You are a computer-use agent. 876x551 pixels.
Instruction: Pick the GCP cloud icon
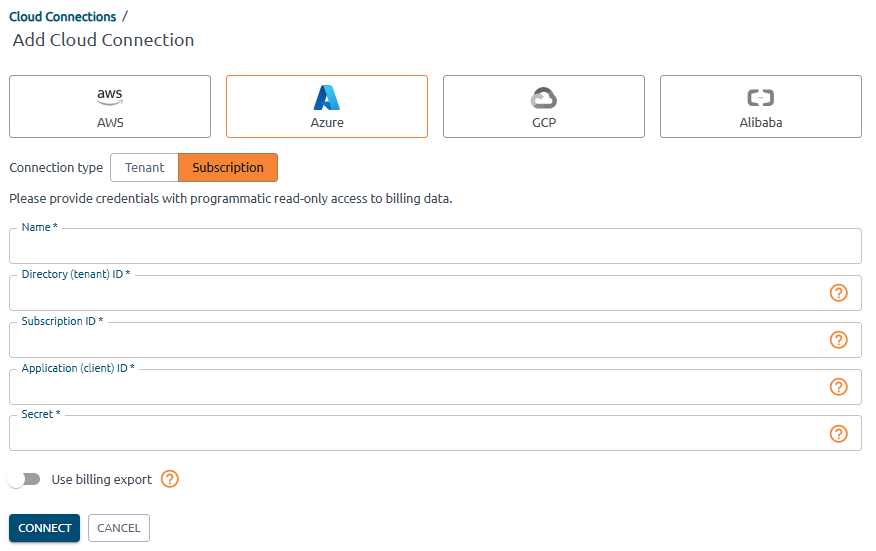click(x=543, y=98)
